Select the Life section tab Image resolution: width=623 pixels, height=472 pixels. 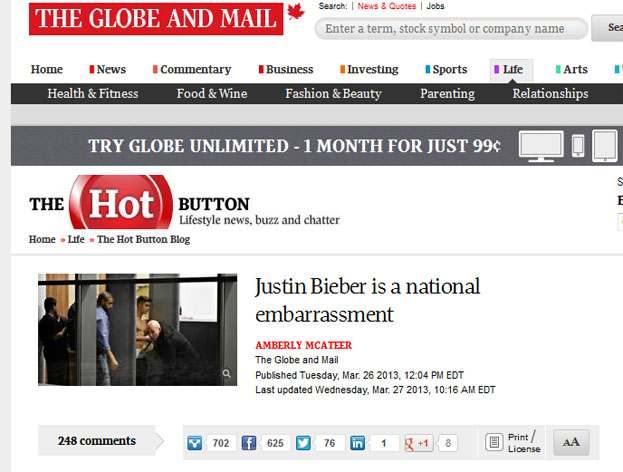511,70
